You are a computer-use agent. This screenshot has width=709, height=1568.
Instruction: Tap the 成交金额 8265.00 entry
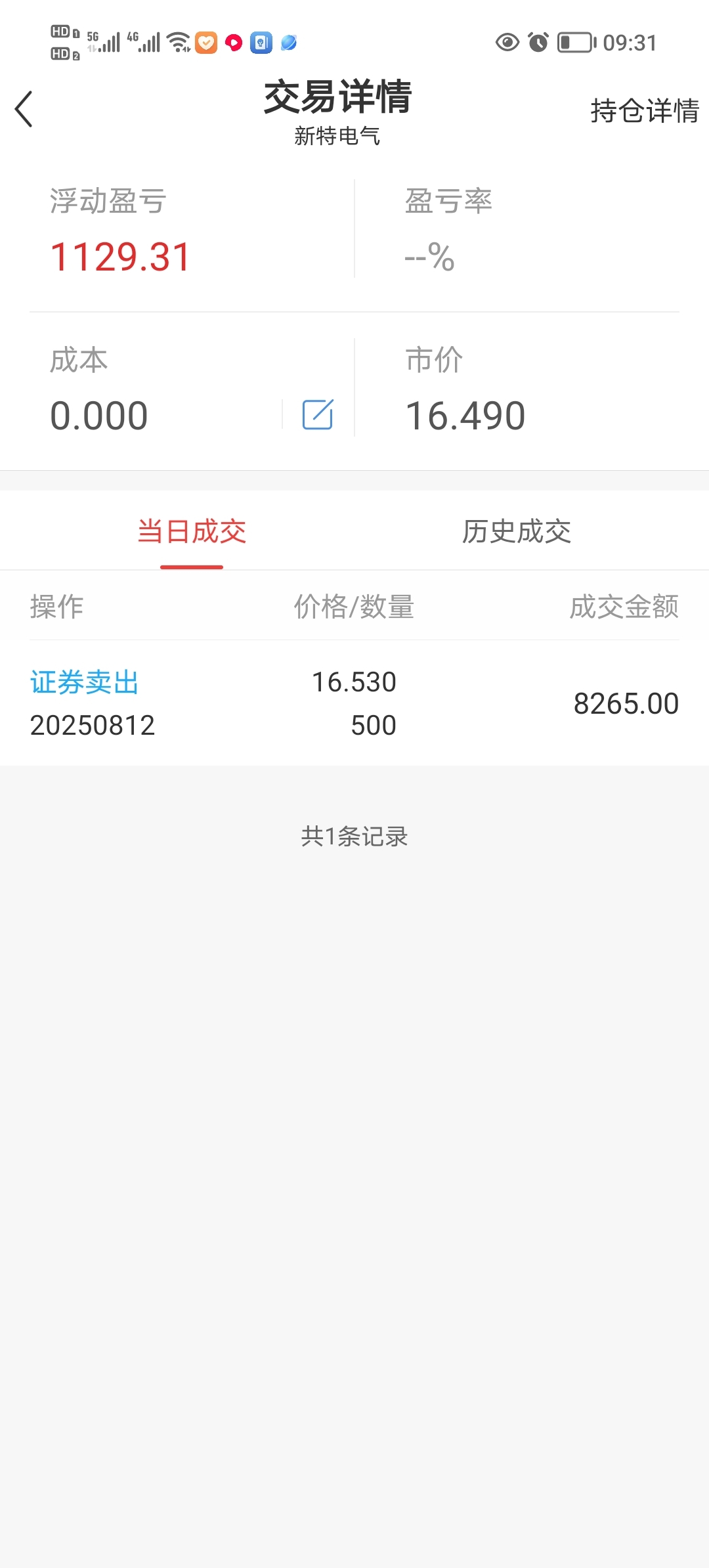coord(626,703)
